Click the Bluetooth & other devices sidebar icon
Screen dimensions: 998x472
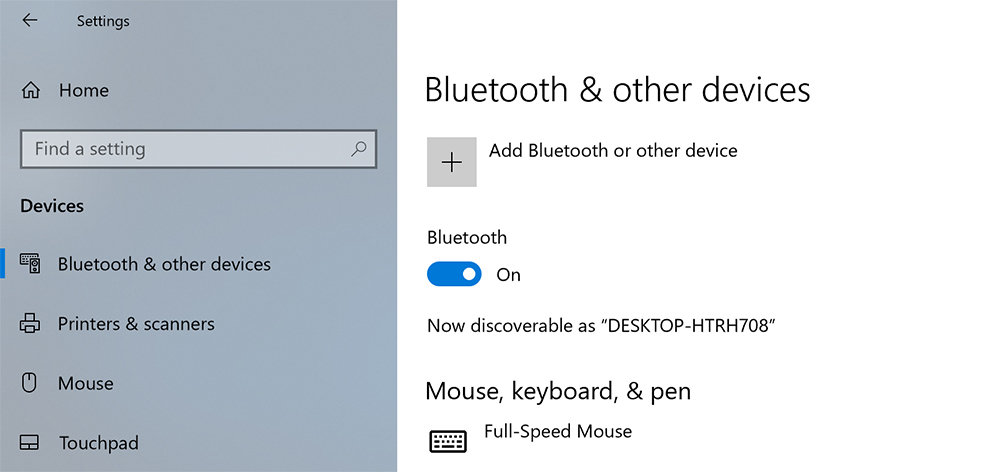tap(30, 263)
